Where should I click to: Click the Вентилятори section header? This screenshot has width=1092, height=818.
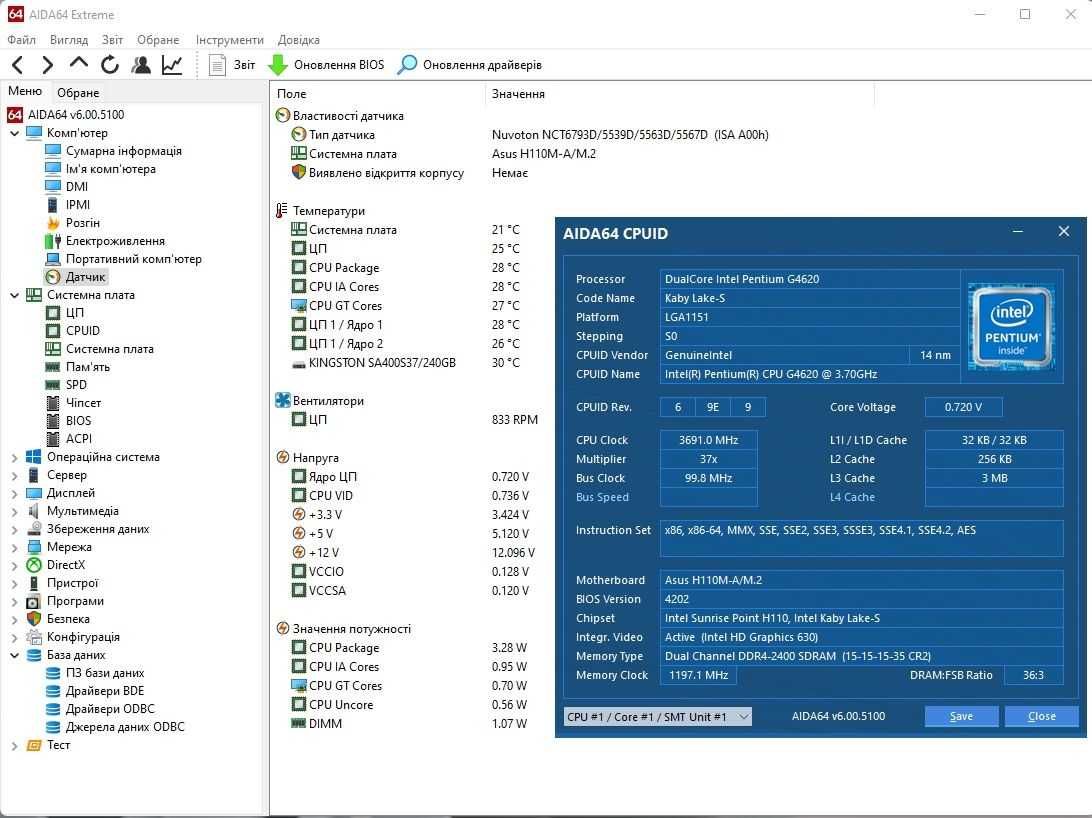tap(320, 401)
